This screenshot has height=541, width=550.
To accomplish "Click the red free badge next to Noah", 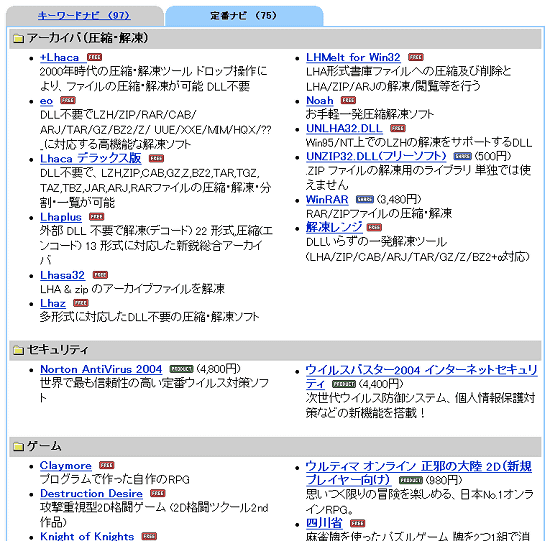I will coord(348,100).
